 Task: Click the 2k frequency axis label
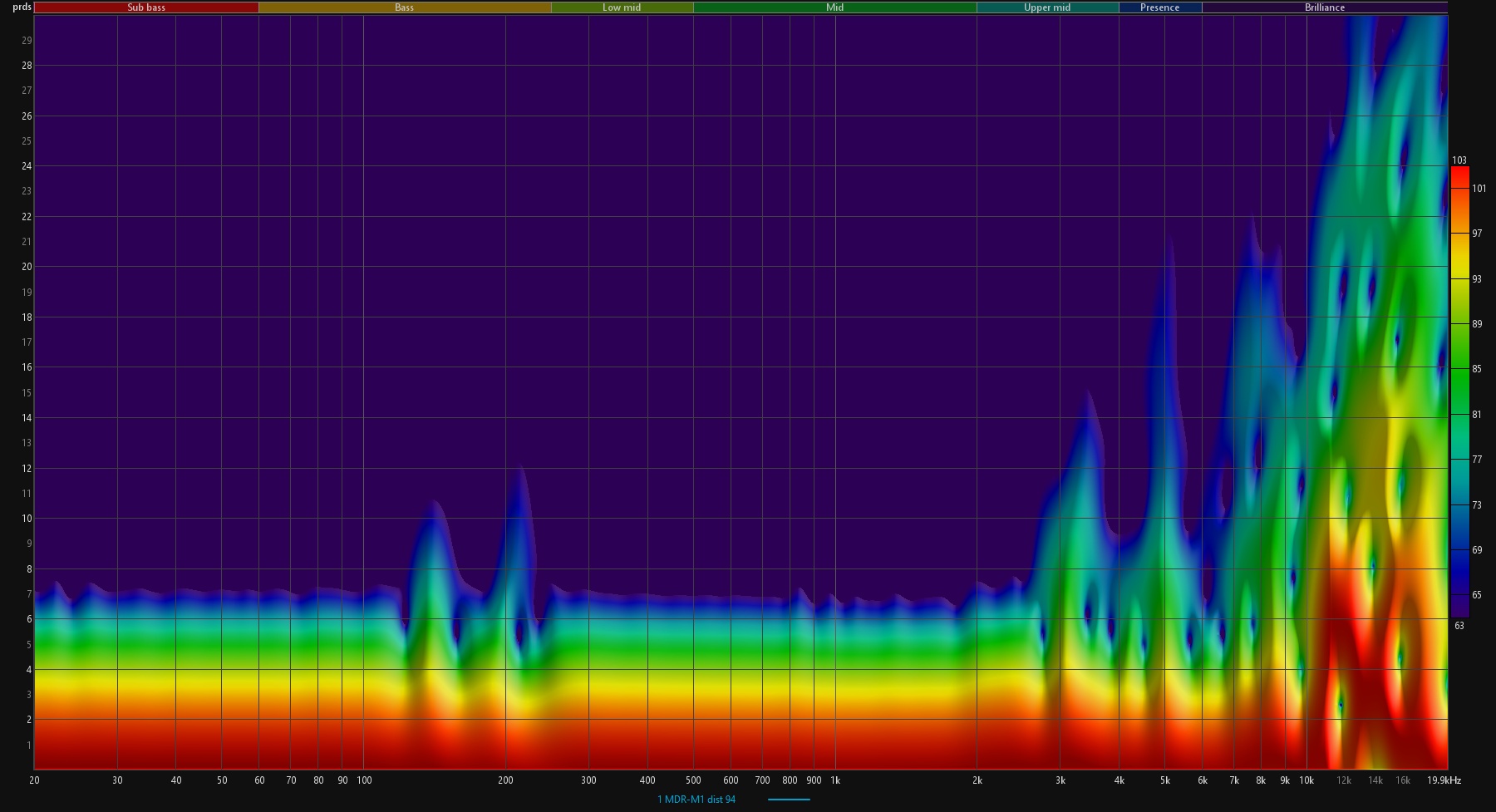click(x=977, y=780)
